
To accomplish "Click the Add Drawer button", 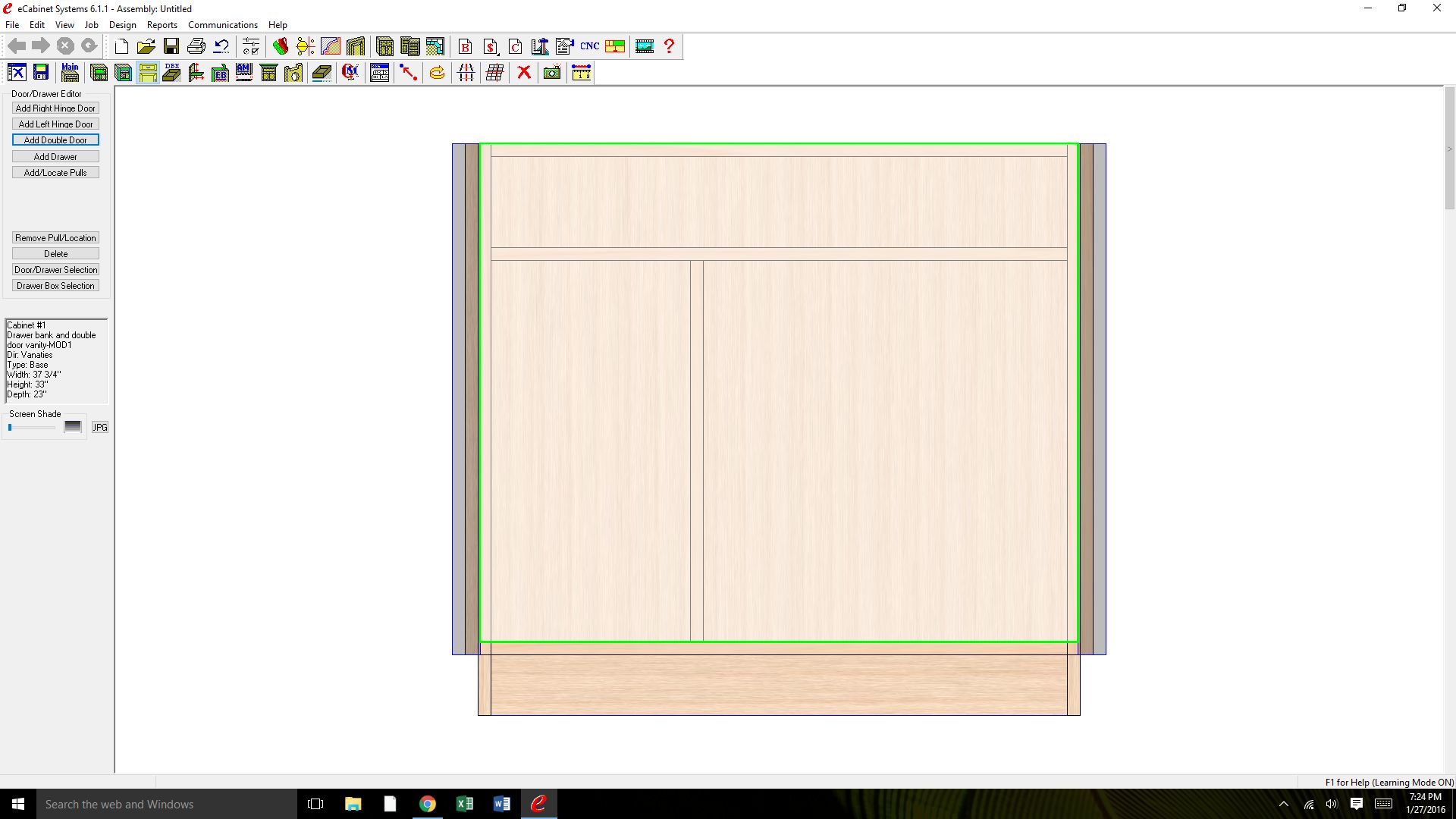I will [x=55, y=157].
